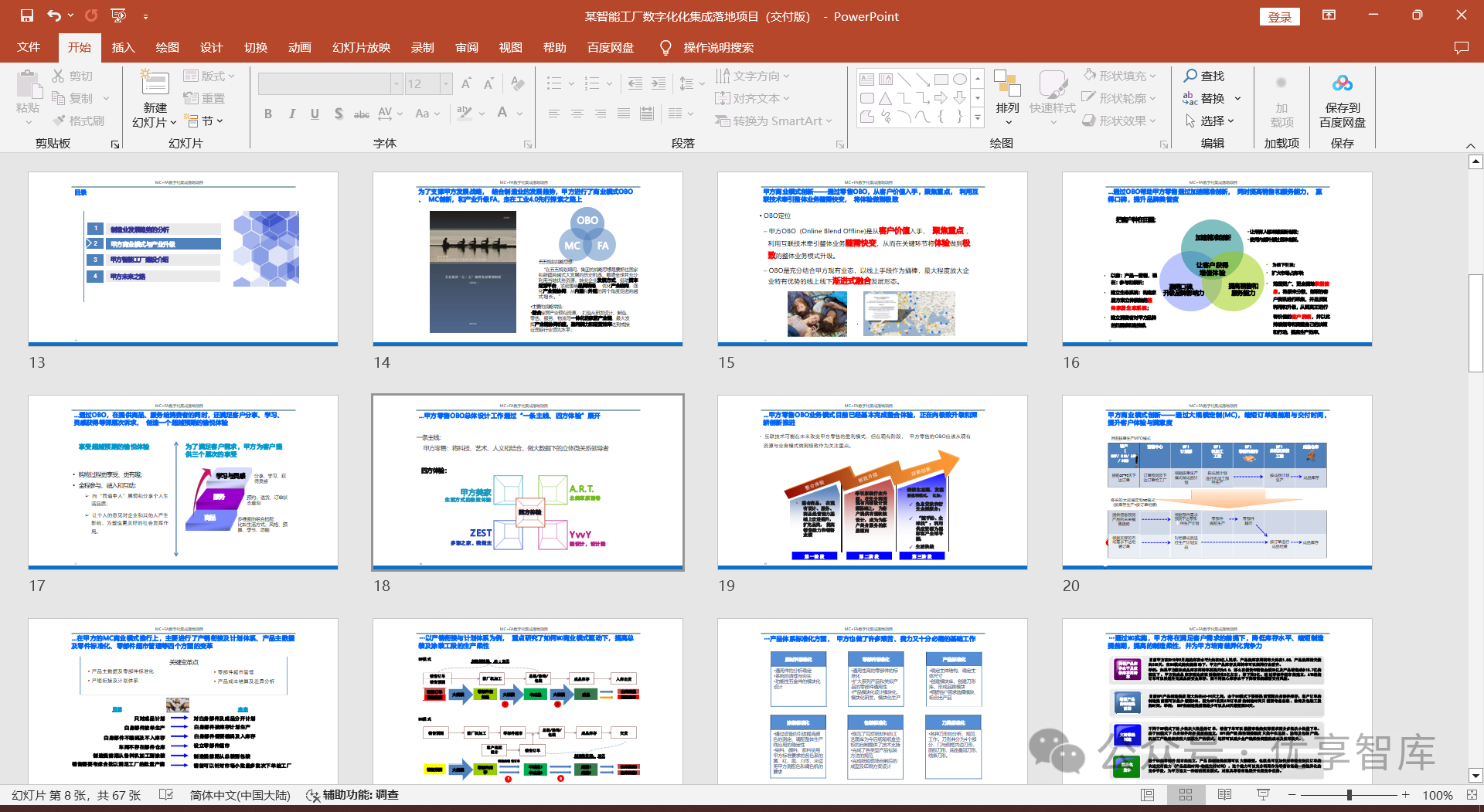Switch to Insert (插入) tab
Screen dimensions: 1484x812
point(123,47)
